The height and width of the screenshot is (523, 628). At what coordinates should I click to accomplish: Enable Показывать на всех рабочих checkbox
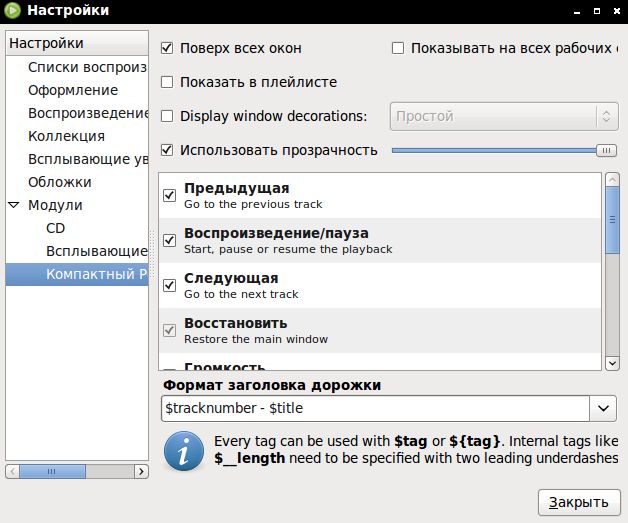[x=397, y=48]
